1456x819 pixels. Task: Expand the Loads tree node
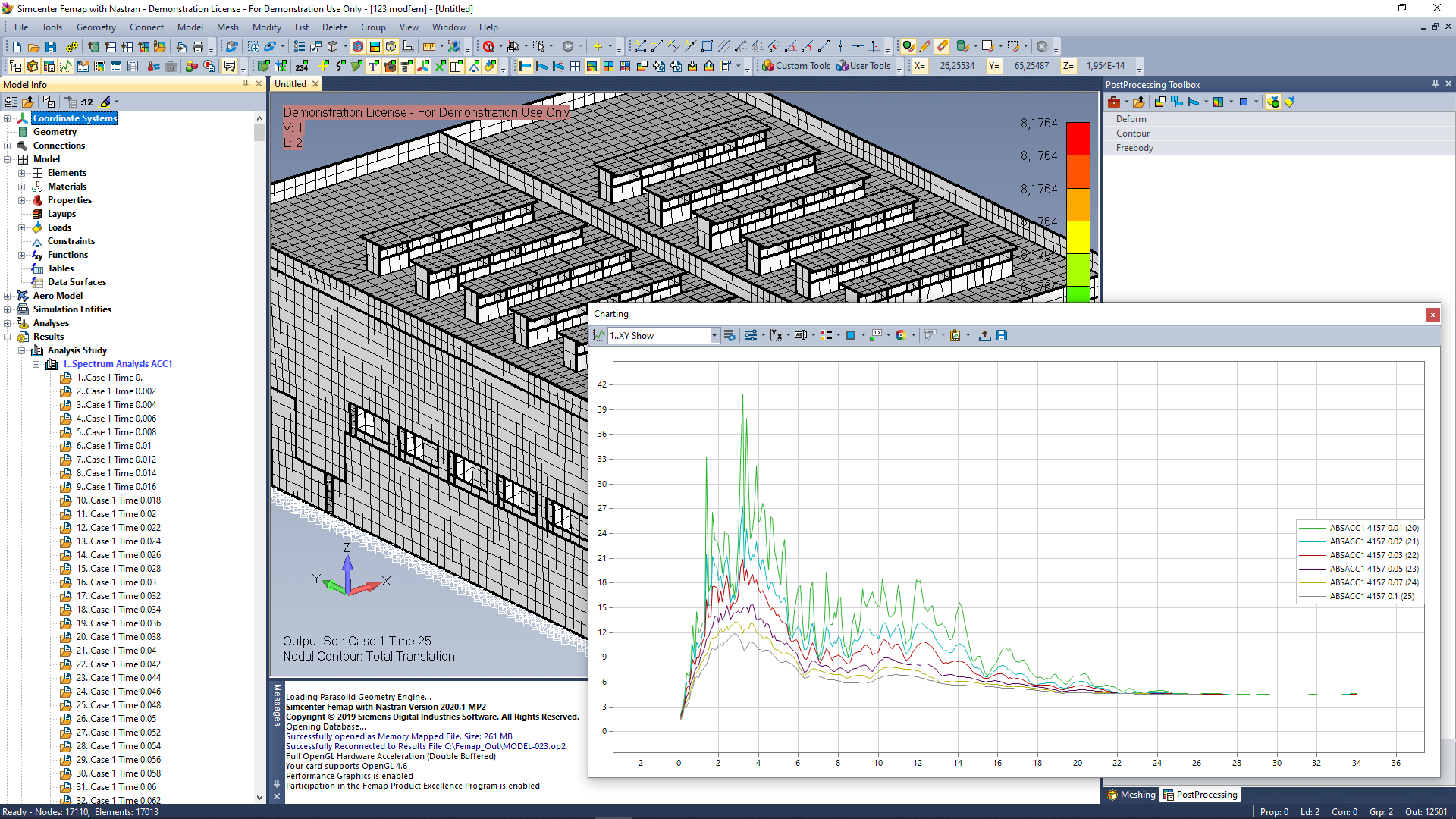click(x=22, y=227)
